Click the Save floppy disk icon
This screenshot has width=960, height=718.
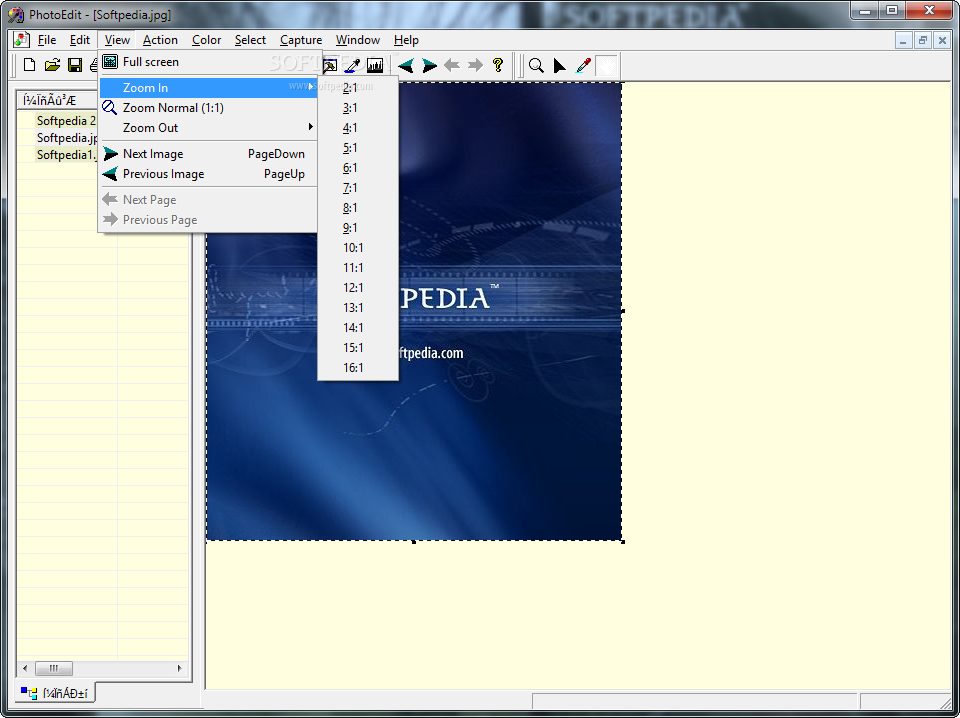coord(75,65)
